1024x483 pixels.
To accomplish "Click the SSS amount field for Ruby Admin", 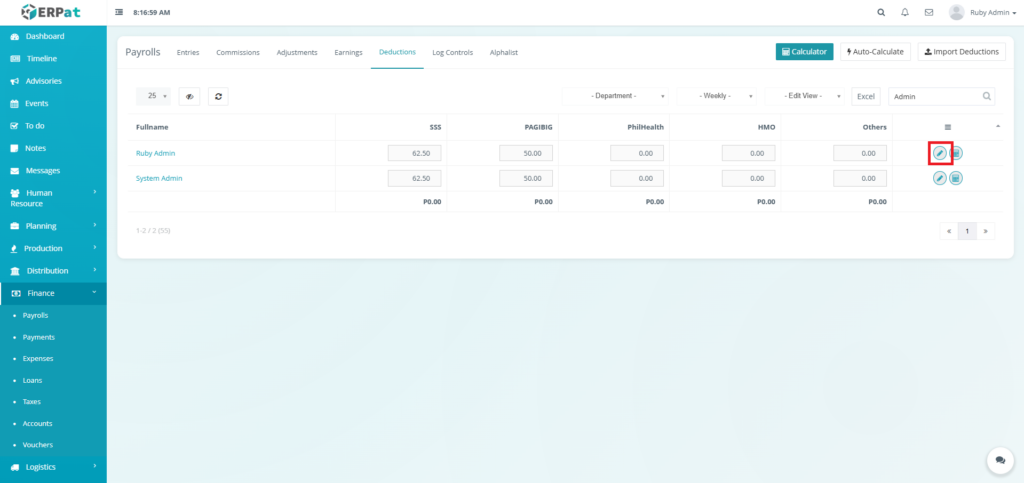I will click(x=414, y=153).
